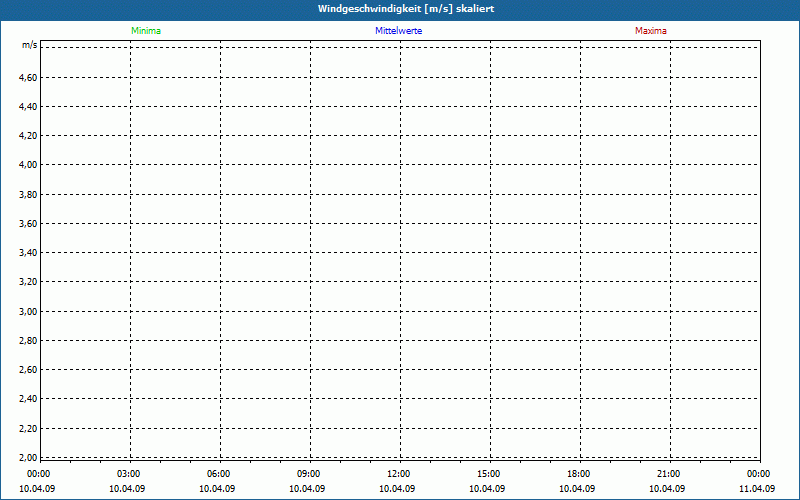Image resolution: width=800 pixels, height=500 pixels.
Task: Select the 3,80 y-axis value
Action: click(28, 194)
